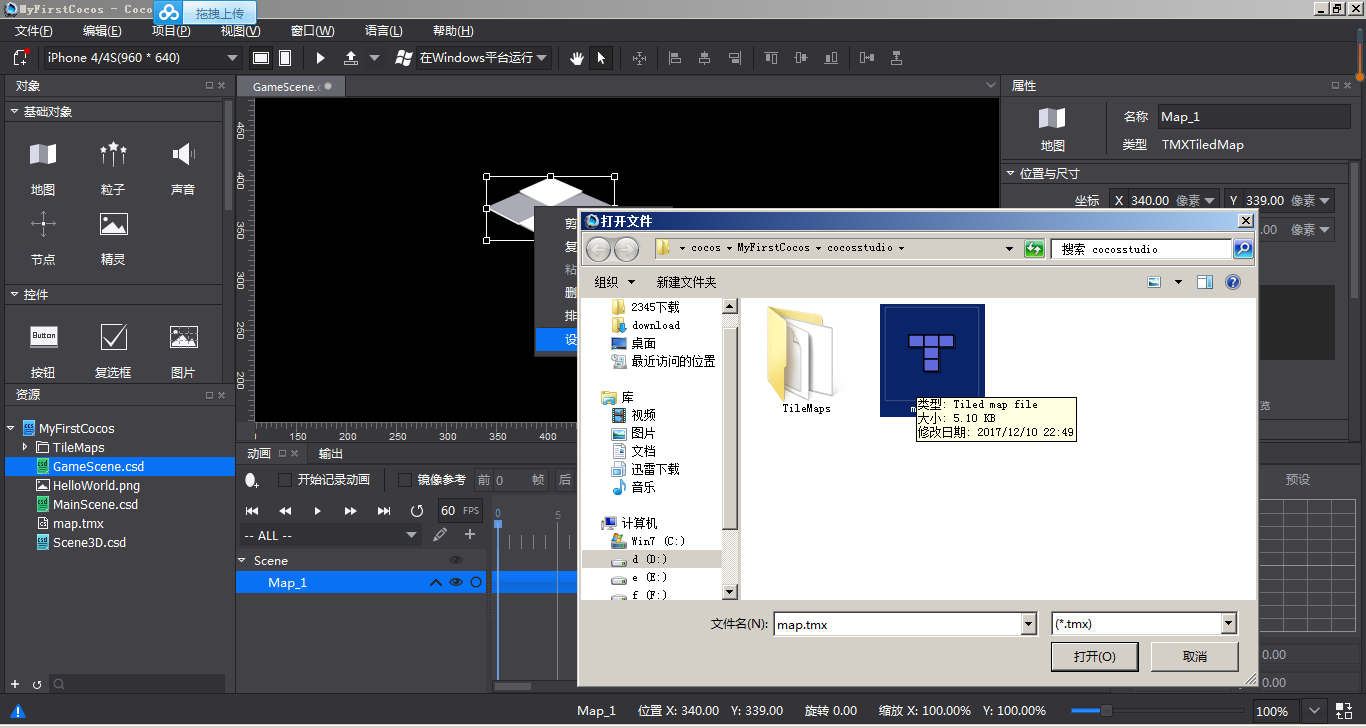Screen dimensions: 1366x728
Task: Collapse the Scene row in timeline
Action: pyautogui.click(x=242, y=560)
